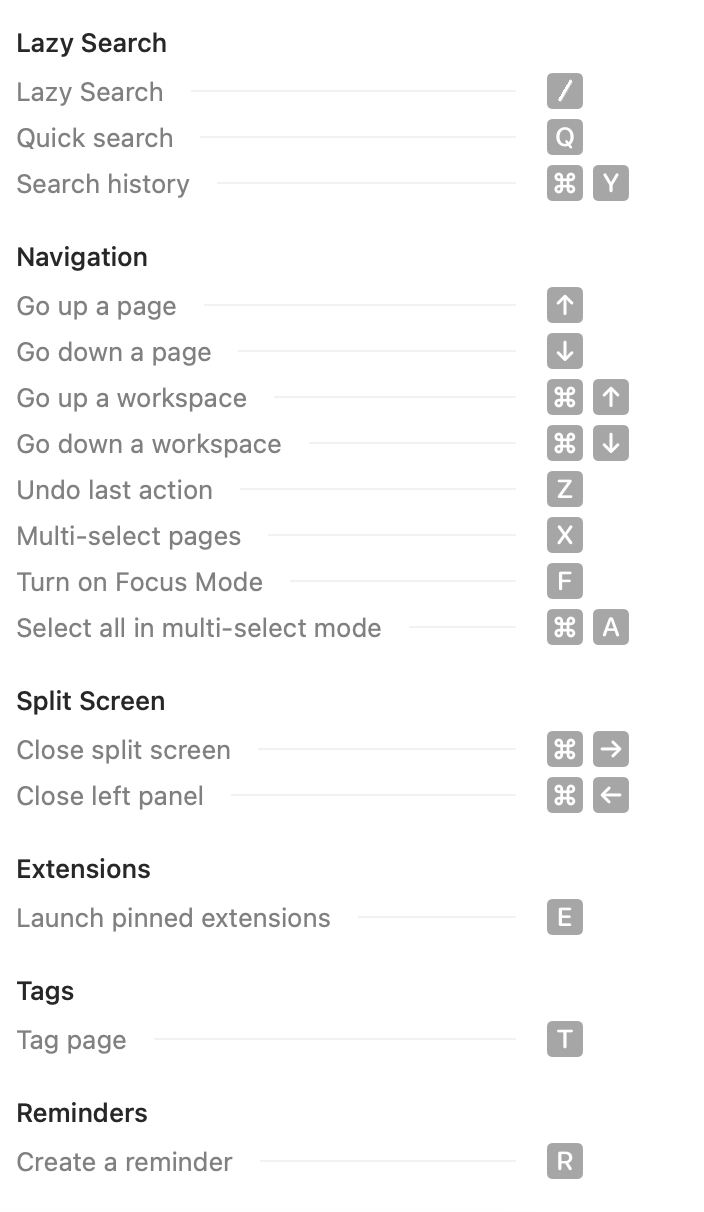The height and width of the screenshot is (1212, 704).
Task: Select the Search history shortcut label
Action: tap(103, 184)
